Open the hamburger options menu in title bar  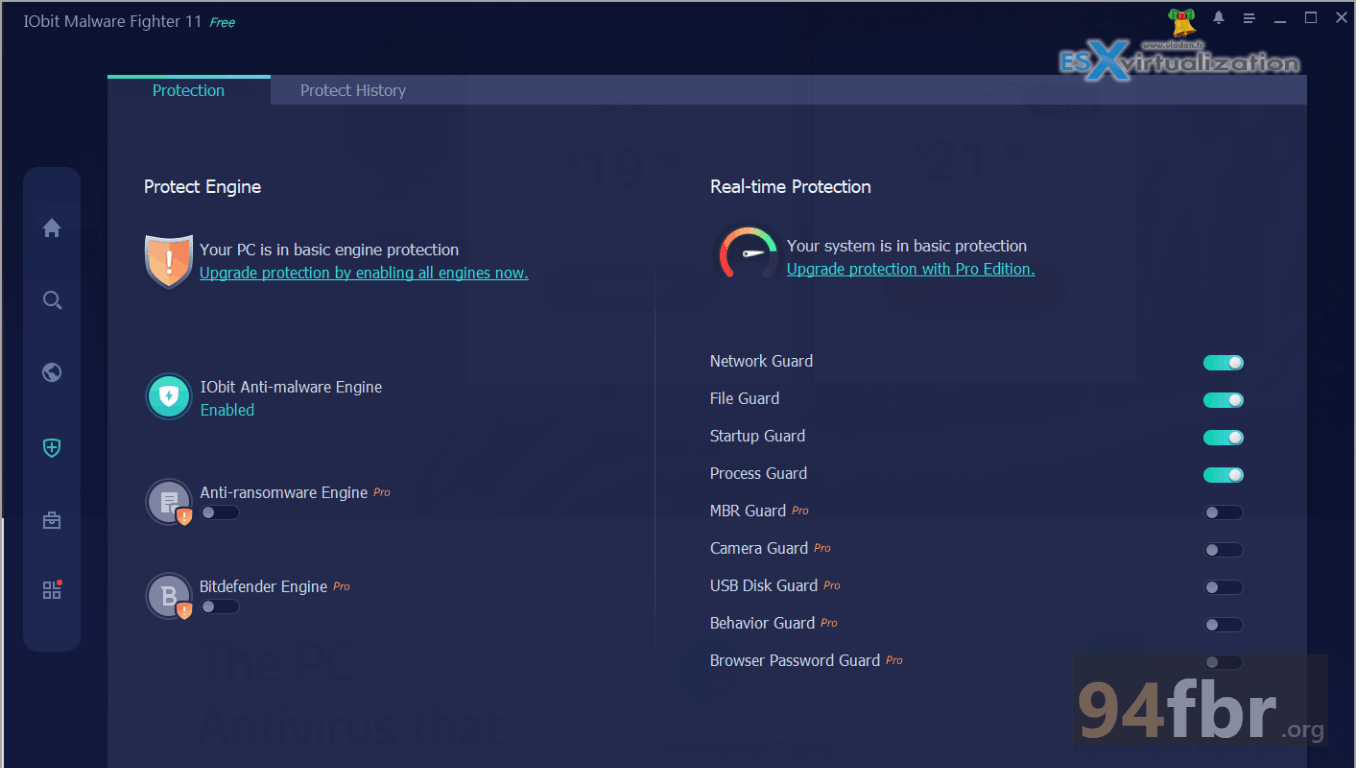pyautogui.click(x=1249, y=18)
